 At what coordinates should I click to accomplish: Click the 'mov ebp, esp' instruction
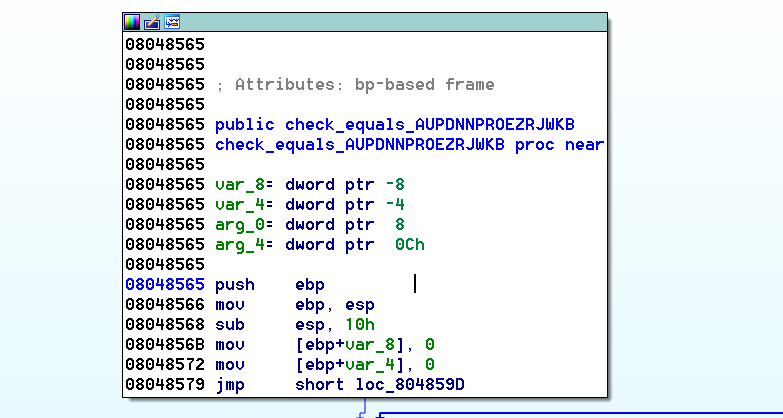click(x=295, y=305)
